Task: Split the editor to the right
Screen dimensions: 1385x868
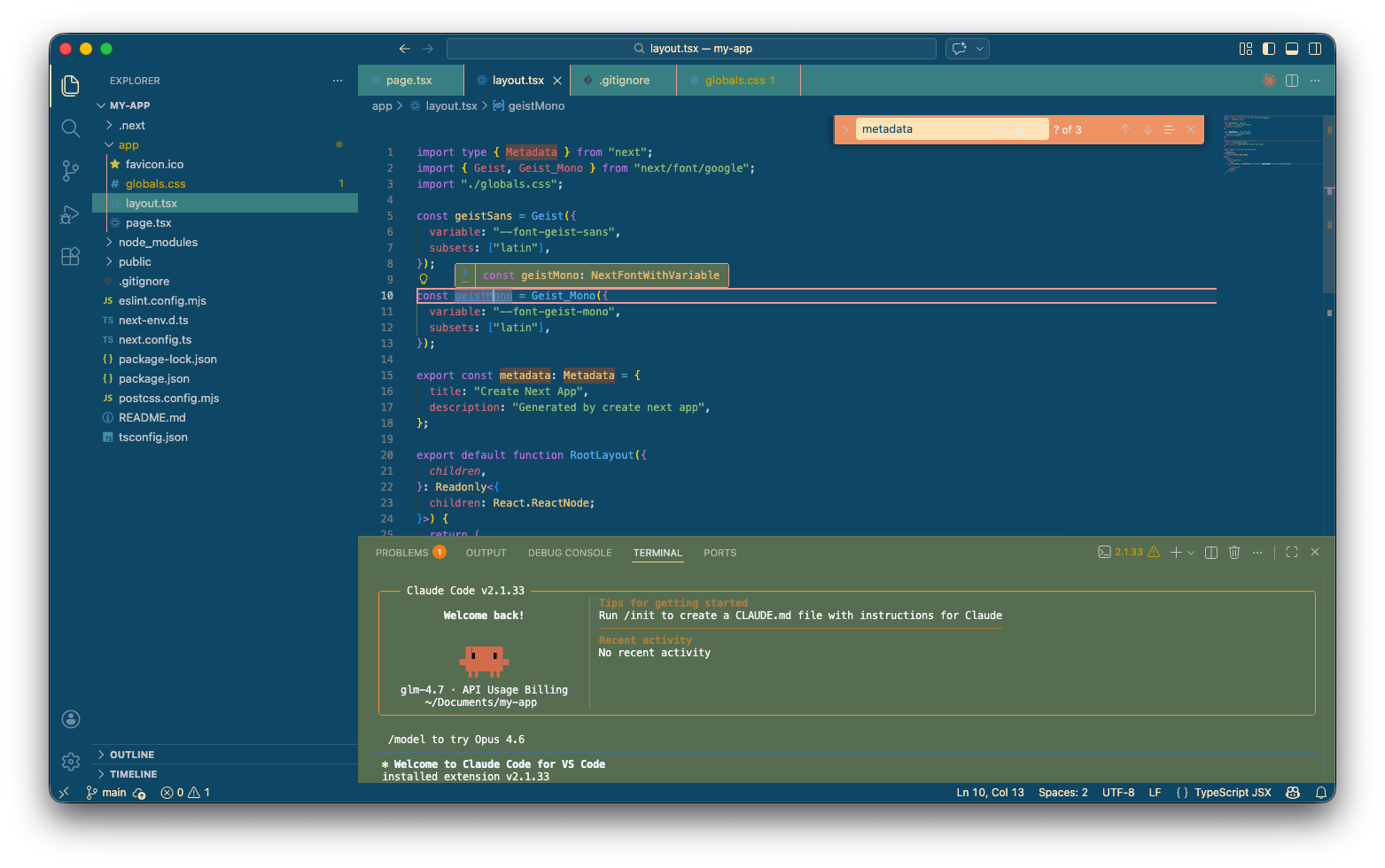Action: [1292, 81]
